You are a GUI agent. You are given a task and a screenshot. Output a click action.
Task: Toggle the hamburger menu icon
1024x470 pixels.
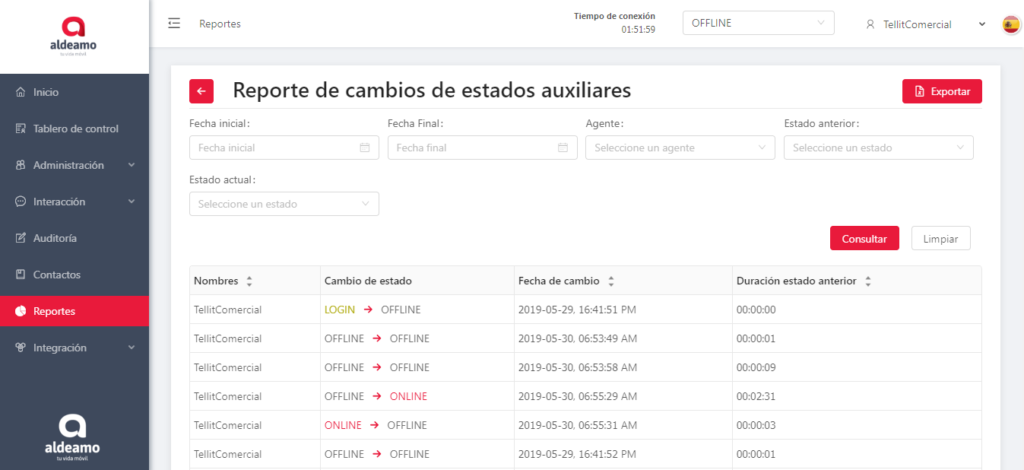(x=174, y=23)
